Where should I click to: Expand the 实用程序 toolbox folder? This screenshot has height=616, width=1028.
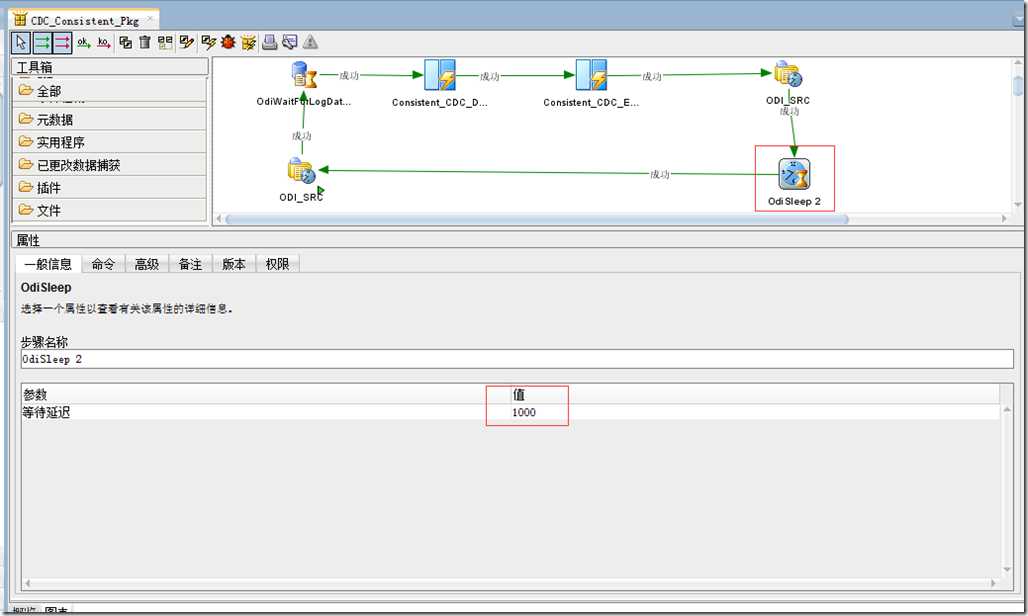pos(109,142)
